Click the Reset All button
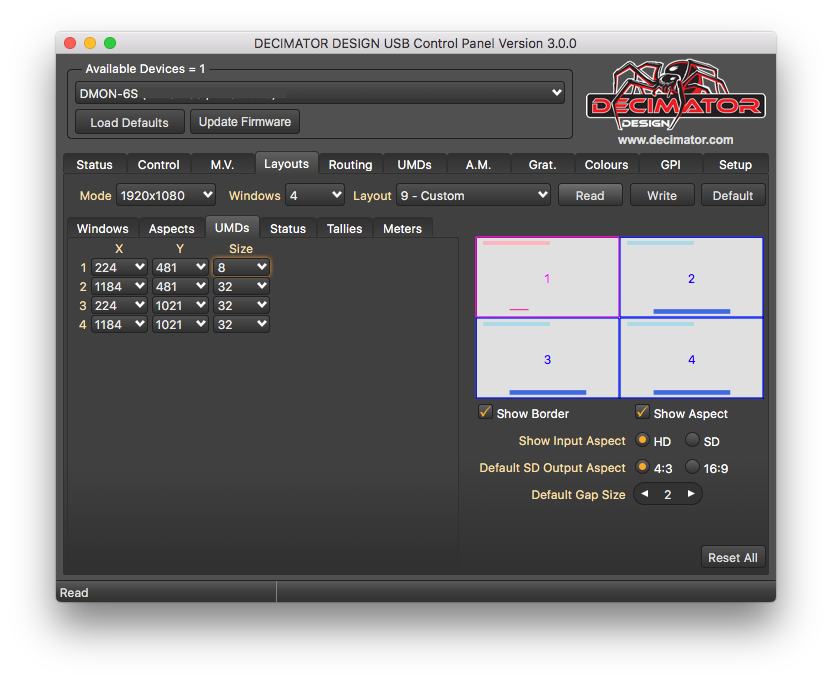The width and height of the screenshot is (832, 682). click(x=733, y=557)
